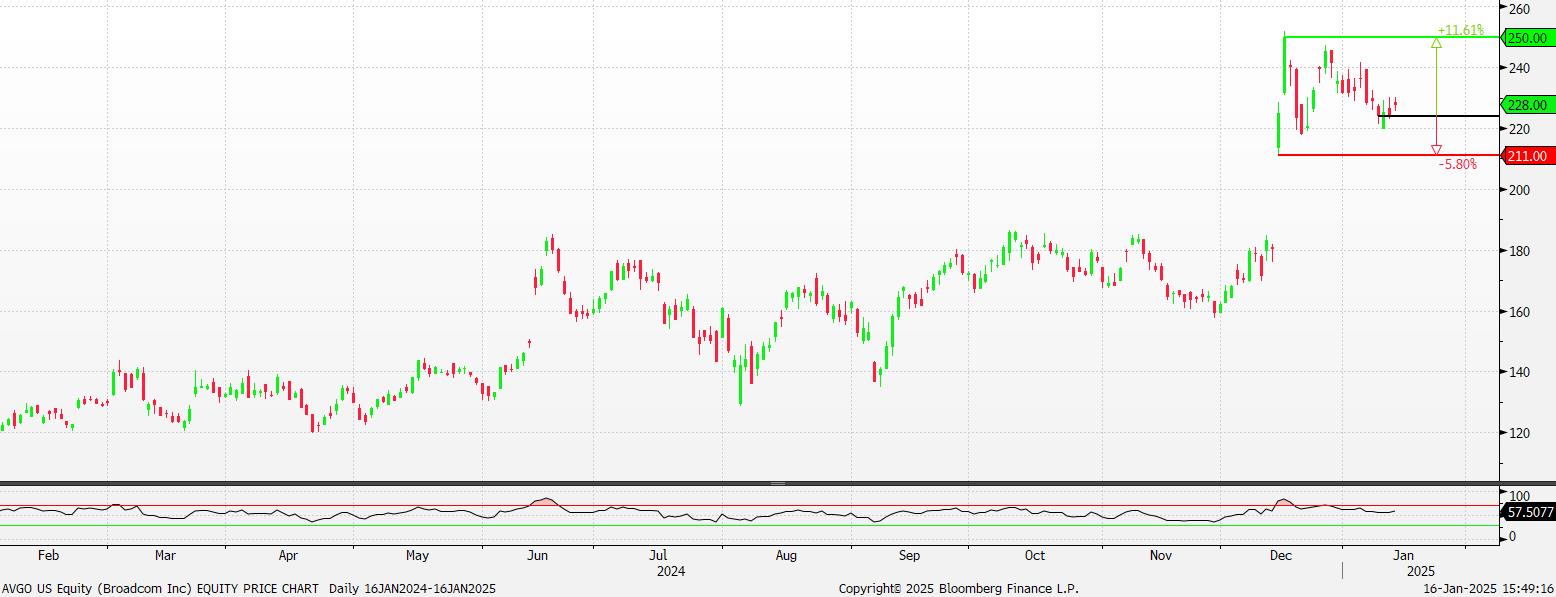The image size is (1556, 597).
Task: Click the 16-Jan-2025 timestamp in the corner
Action: [1488, 589]
